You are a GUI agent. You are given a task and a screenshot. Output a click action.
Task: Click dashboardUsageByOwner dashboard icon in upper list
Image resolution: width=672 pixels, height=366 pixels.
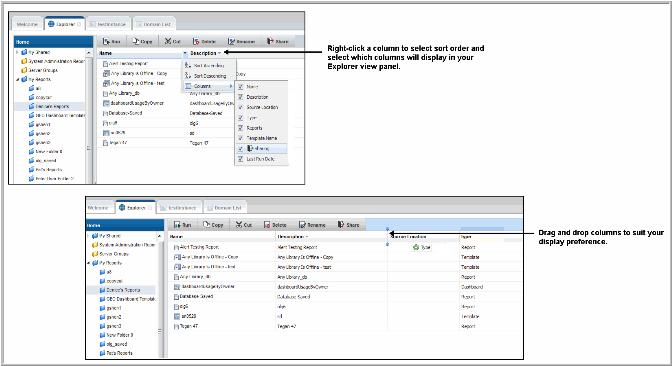[106, 103]
